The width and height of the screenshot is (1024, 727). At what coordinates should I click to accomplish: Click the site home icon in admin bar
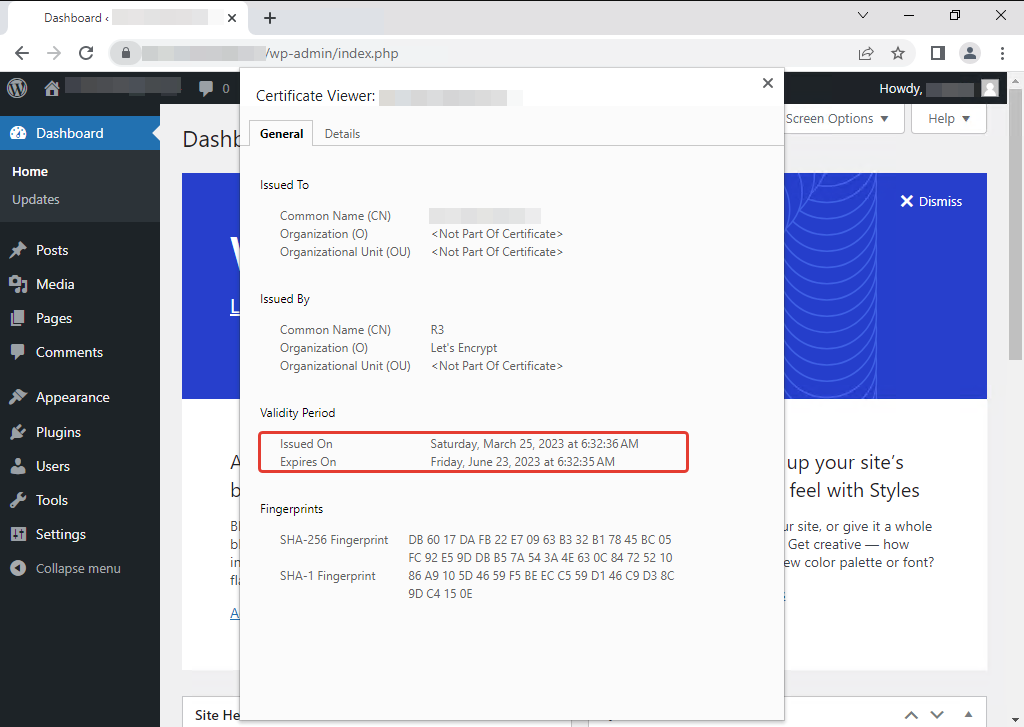[52, 88]
